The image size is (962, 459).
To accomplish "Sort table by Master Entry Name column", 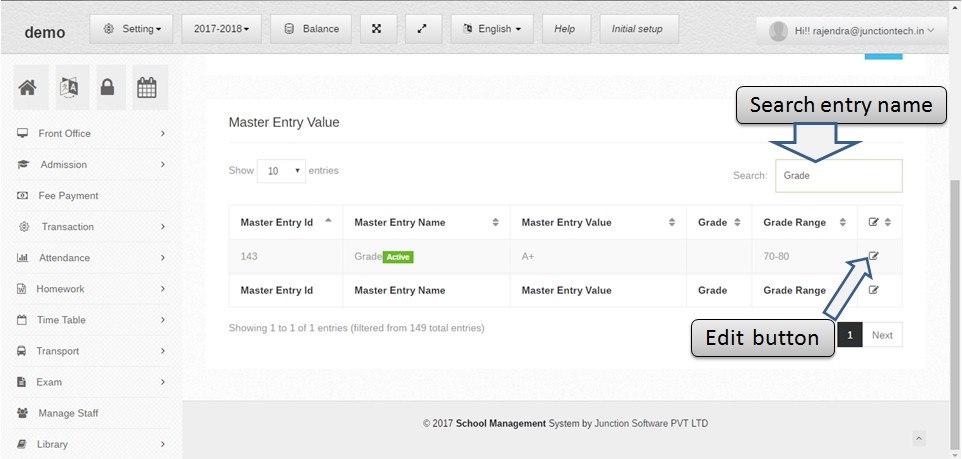I will tap(426, 222).
